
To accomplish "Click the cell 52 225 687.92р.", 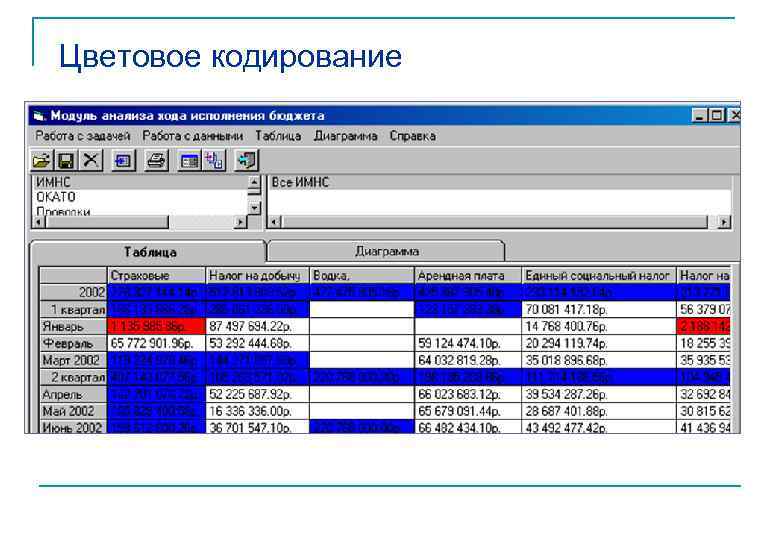I will click(257, 394).
